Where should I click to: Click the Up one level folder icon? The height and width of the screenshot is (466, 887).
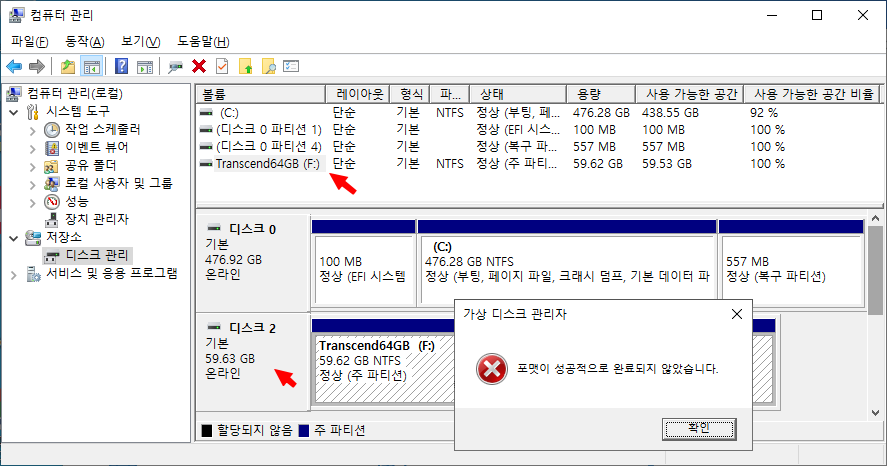(x=67, y=66)
